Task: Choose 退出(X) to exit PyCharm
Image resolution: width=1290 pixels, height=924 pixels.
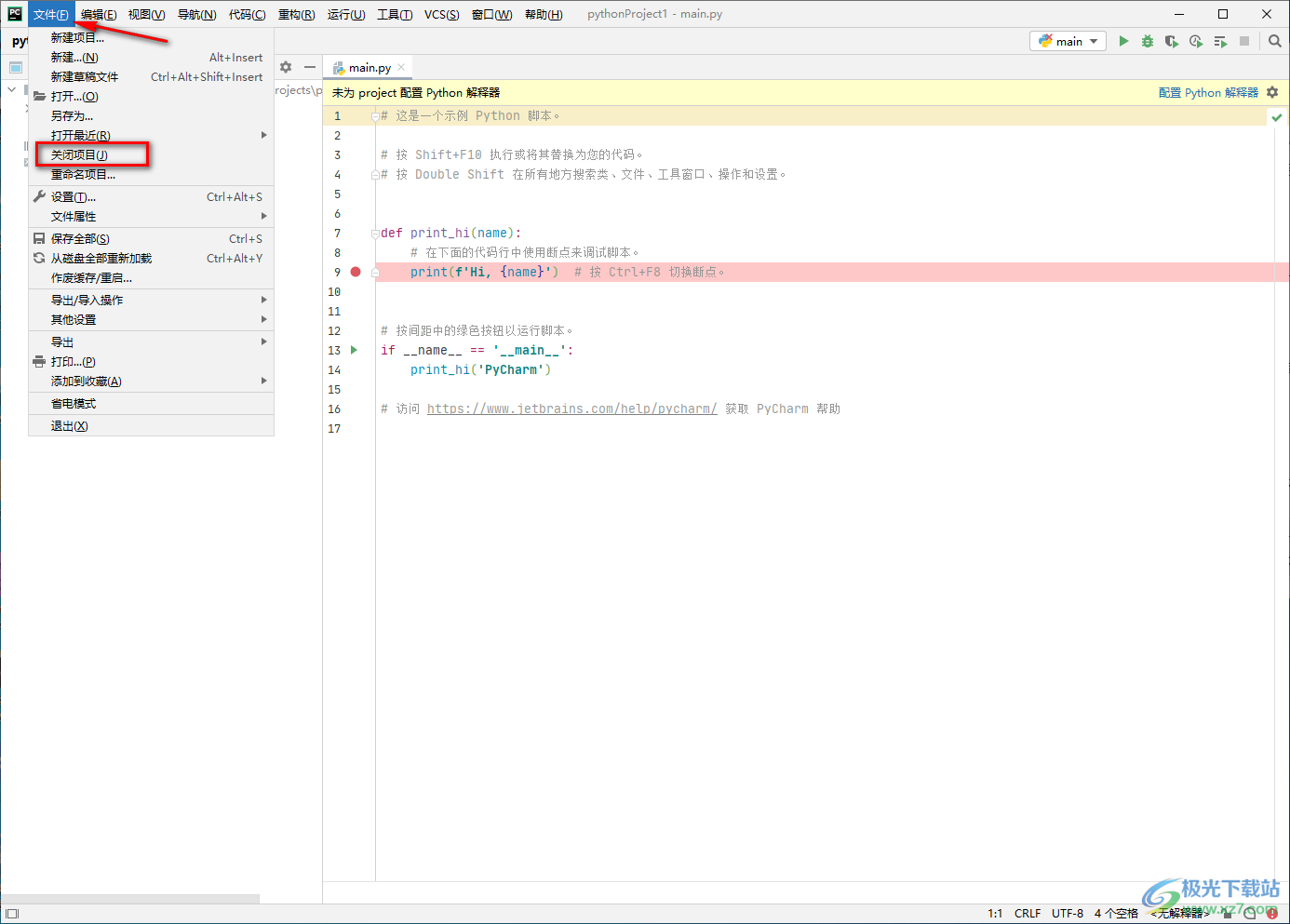Action: (x=152, y=425)
